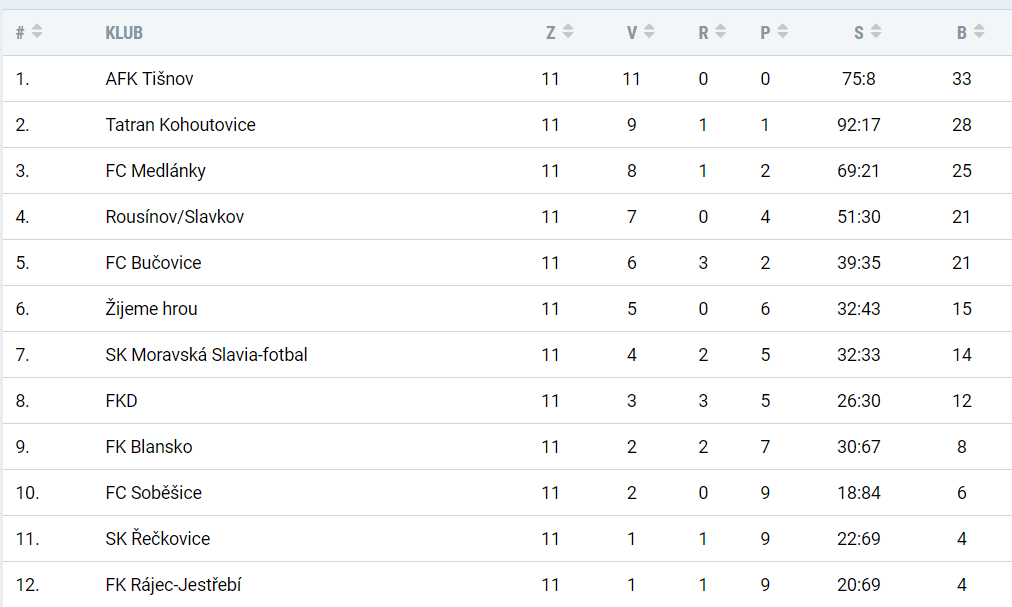Open FC Medlánky club entry
Screen dimensions: 1012x607
tap(156, 171)
